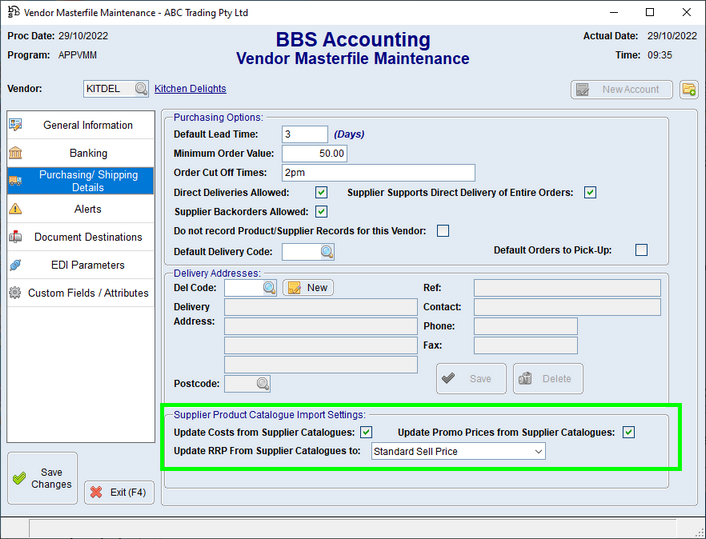This screenshot has height=539, width=706.
Task: Click the Order Cut Off Times field
Action: pos(378,173)
